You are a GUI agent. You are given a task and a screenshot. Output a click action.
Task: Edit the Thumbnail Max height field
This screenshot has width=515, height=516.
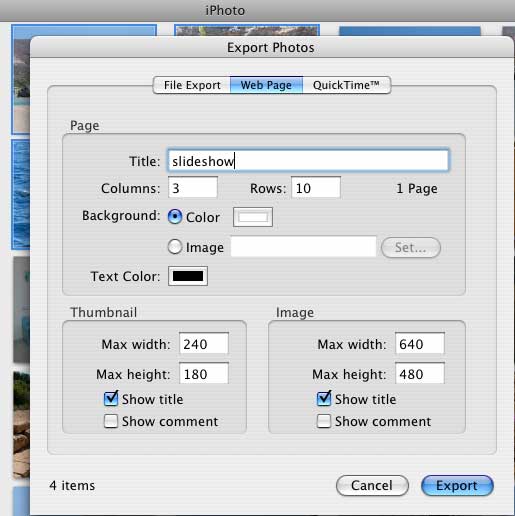tap(204, 374)
